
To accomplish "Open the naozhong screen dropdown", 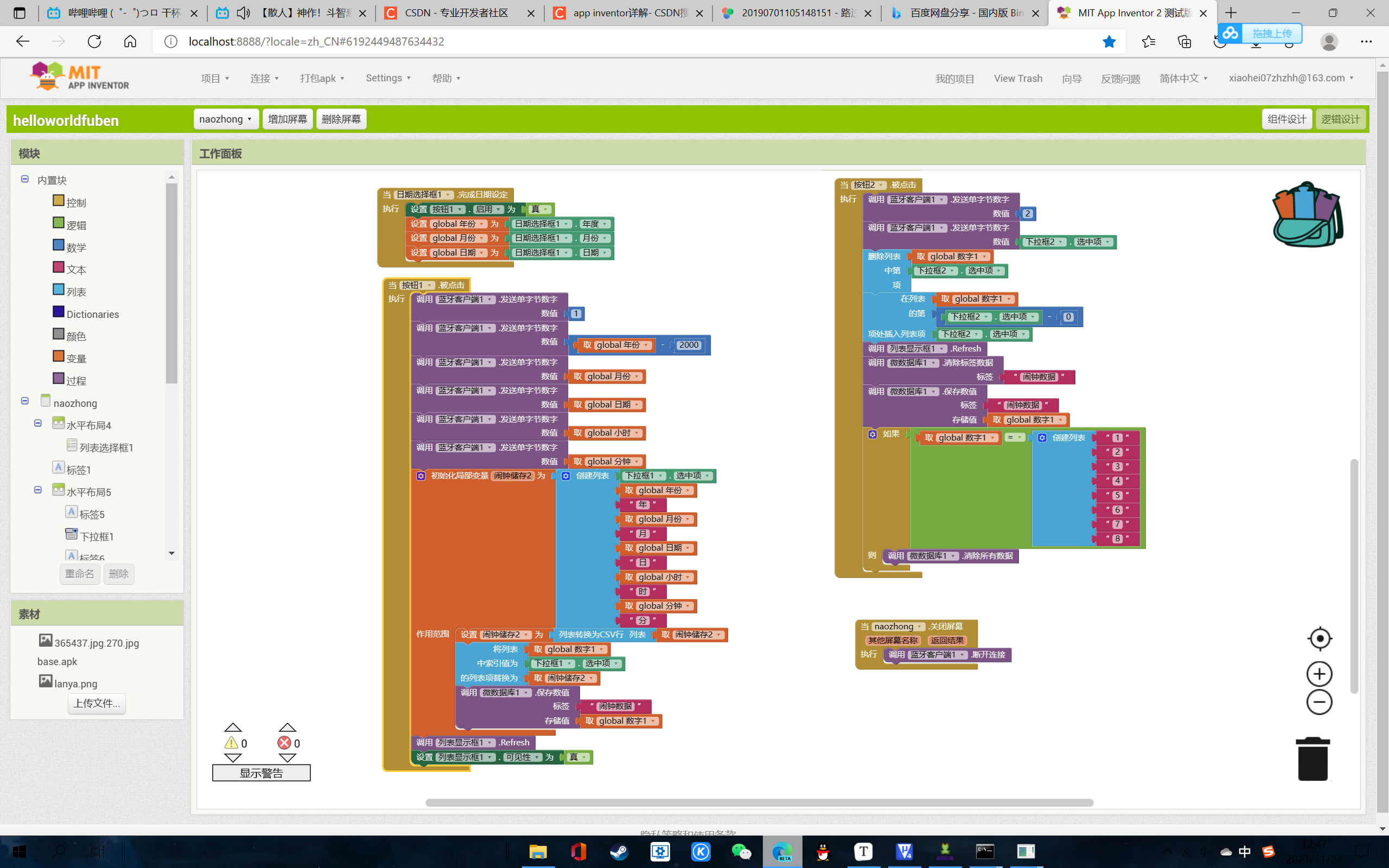I will [x=226, y=119].
